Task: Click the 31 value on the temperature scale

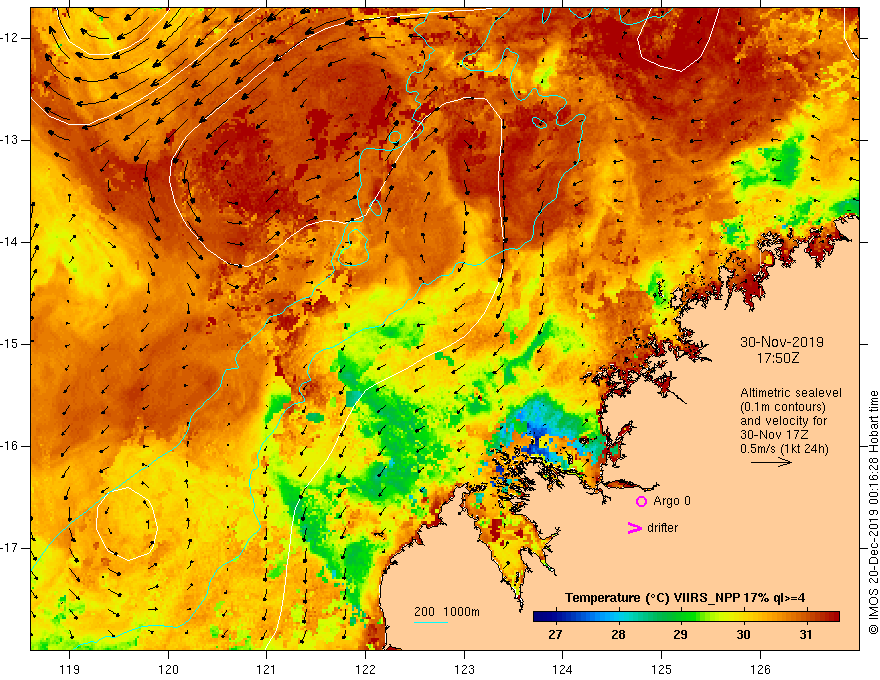Action: click(x=806, y=635)
